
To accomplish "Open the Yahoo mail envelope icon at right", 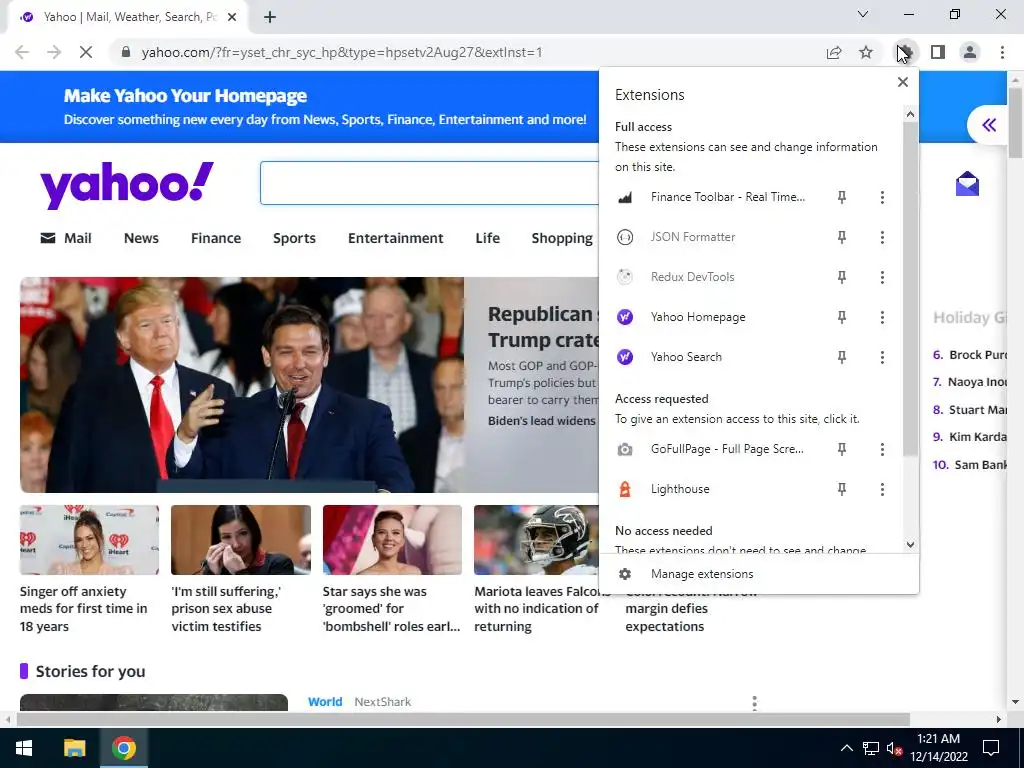I will pyautogui.click(x=967, y=184).
